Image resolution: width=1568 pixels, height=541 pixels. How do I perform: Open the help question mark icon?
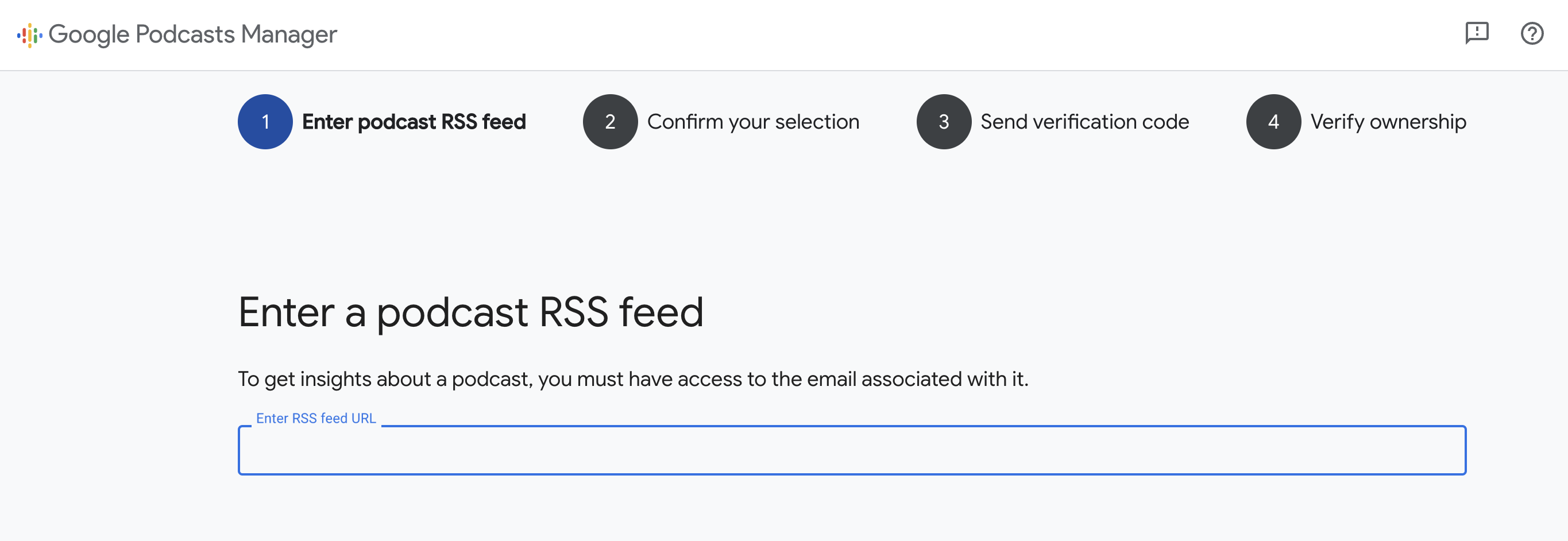tap(1531, 33)
